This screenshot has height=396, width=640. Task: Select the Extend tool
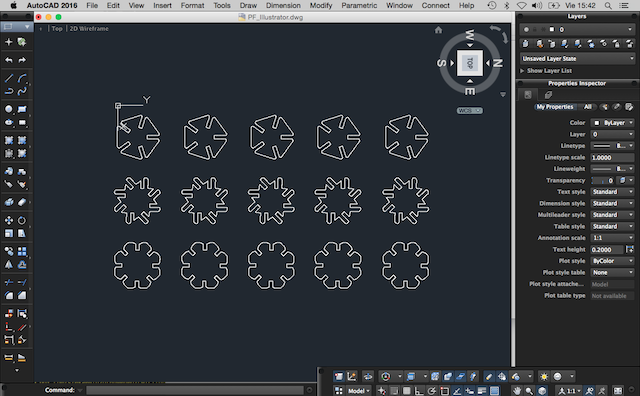coord(22,282)
